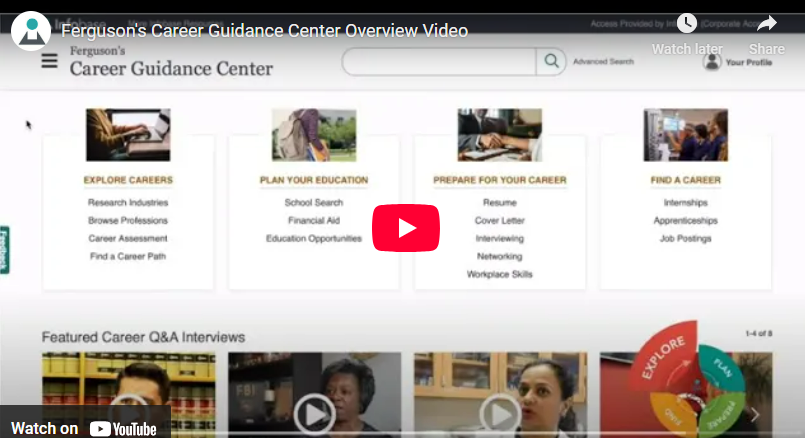Viewport: 805px width, 438px height.
Task: Open the video title link
Action: [264, 31]
